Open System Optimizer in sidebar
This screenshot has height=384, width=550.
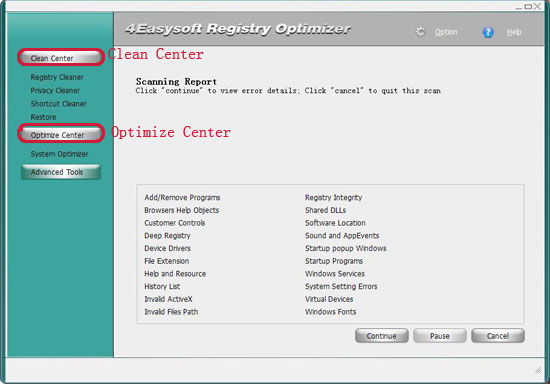point(59,154)
